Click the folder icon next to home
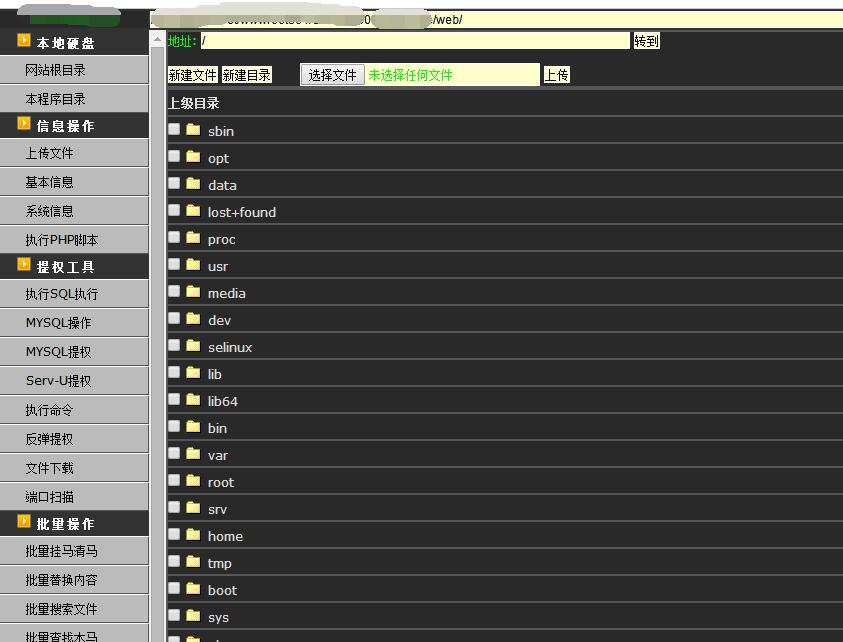Screen dimensions: 843x642 193,535
